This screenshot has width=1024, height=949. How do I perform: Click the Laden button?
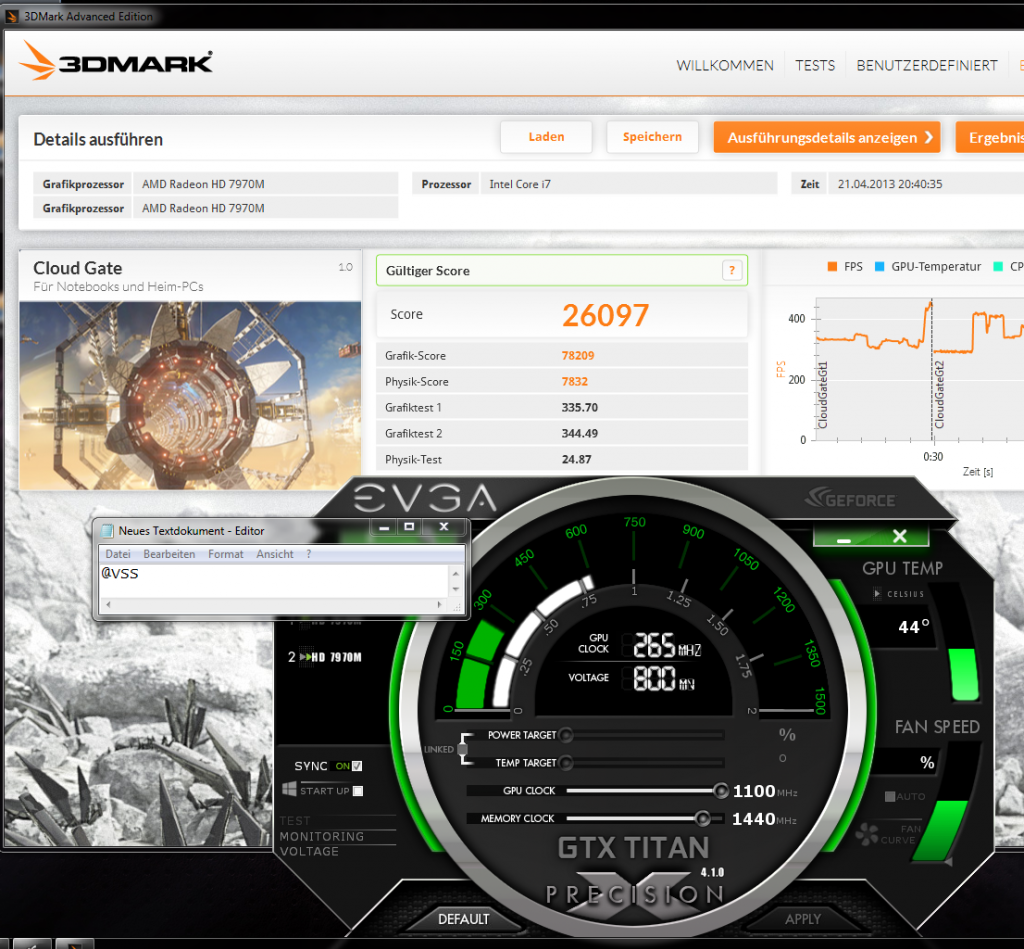[x=546, y=137]
